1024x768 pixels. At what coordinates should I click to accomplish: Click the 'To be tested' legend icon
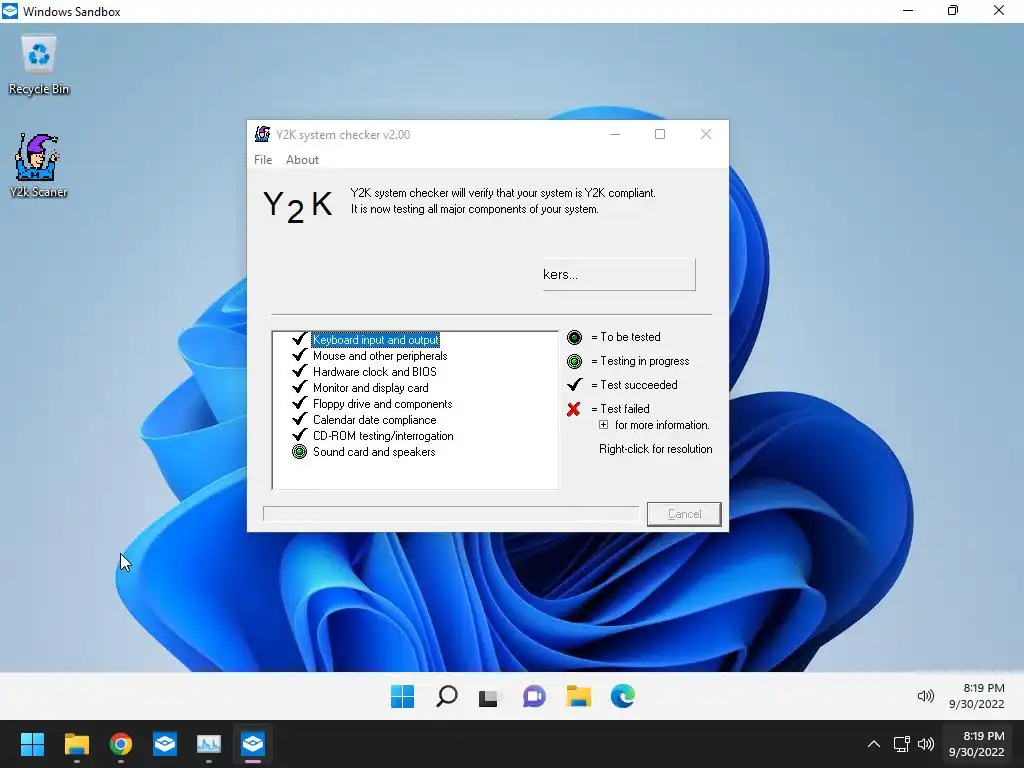pos(574,337)
